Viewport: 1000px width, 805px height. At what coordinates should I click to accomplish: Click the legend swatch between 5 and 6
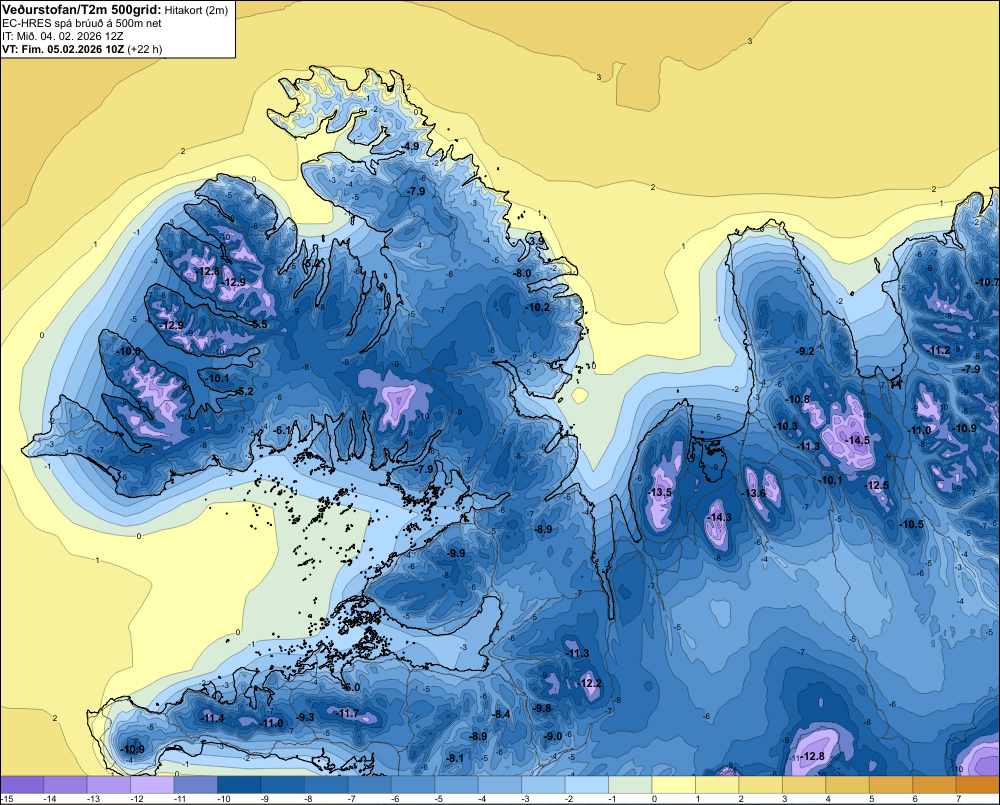pos(891,785)
